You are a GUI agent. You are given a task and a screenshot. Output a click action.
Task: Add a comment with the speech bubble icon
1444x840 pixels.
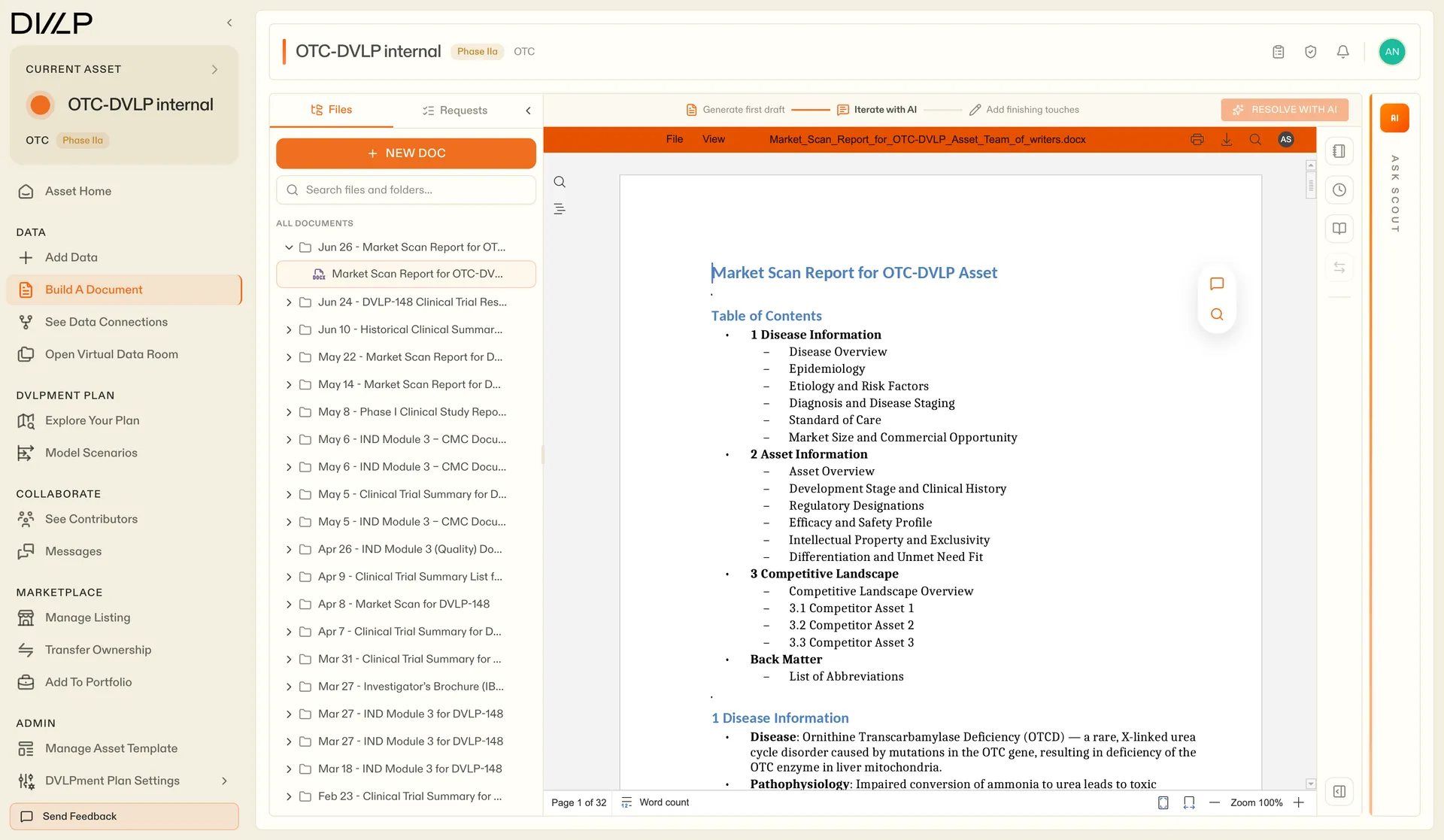[1217, 284]
